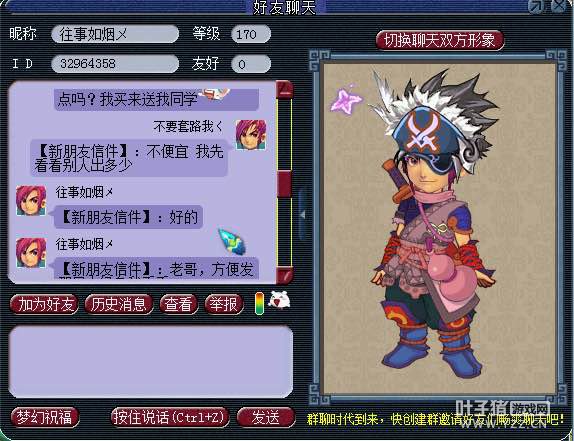Focus the message text input box
Image resolution: width=574 pixels, height=441 pixels.
(x=150, y=362)
